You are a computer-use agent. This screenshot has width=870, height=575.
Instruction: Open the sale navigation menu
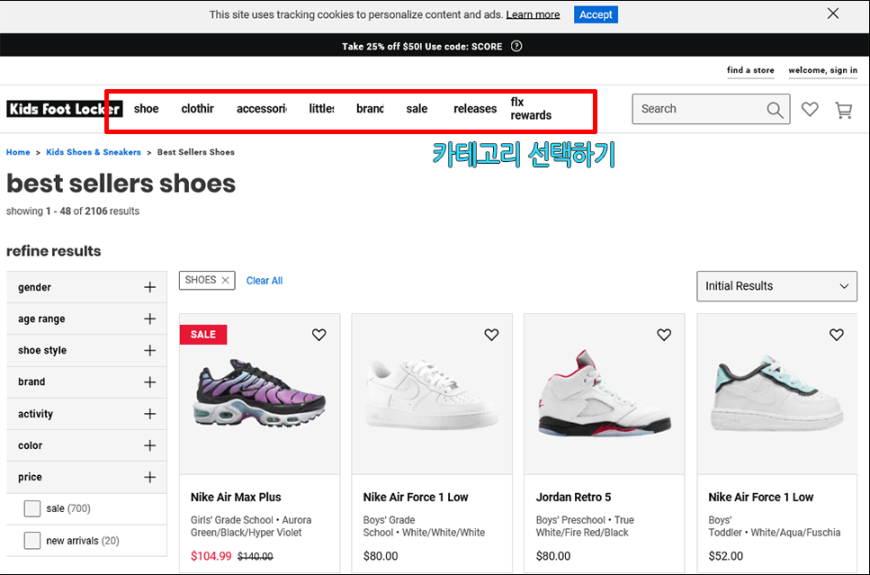click(x=417, y=109)
